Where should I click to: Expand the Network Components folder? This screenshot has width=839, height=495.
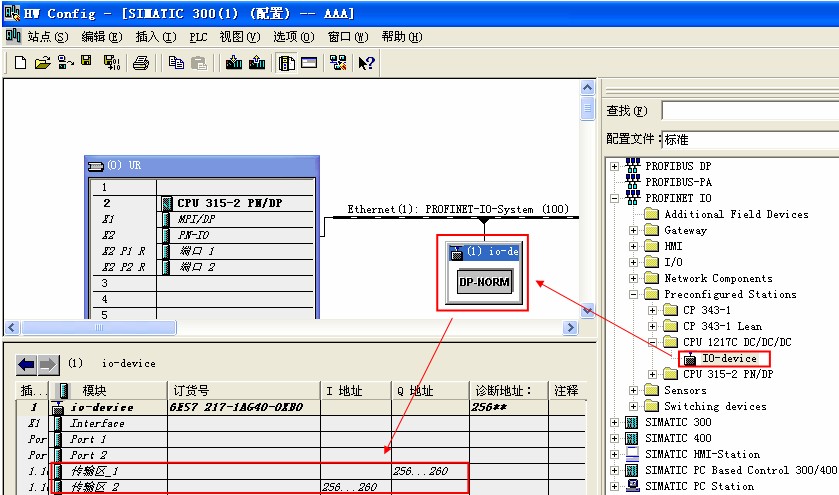pyautogui.click(x=634, y=278)
